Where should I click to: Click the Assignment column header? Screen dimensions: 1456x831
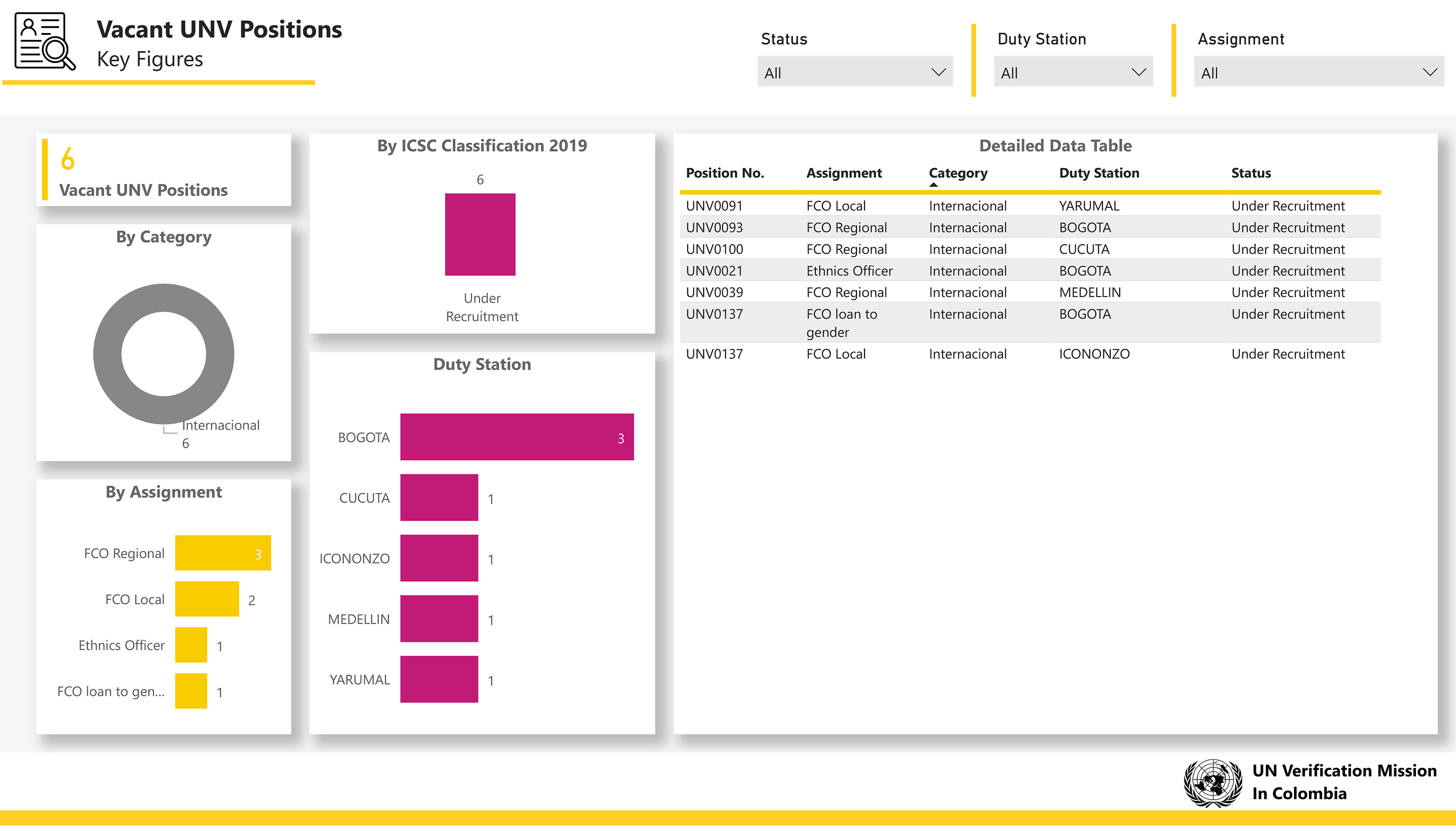(843, 173)
